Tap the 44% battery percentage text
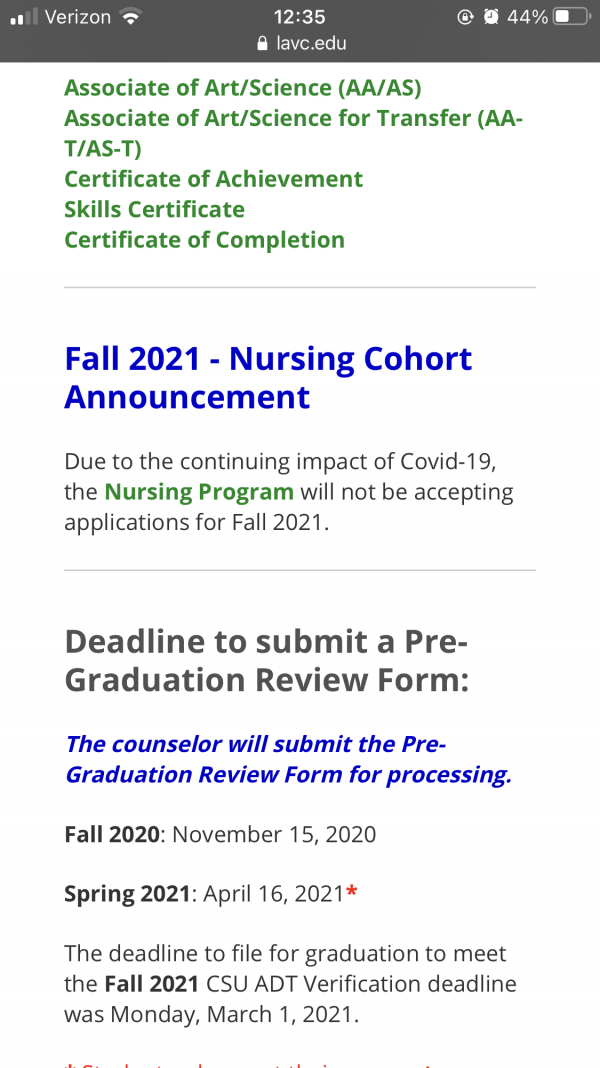Screen dimensions: 600x1068 (x=527, y=17)
